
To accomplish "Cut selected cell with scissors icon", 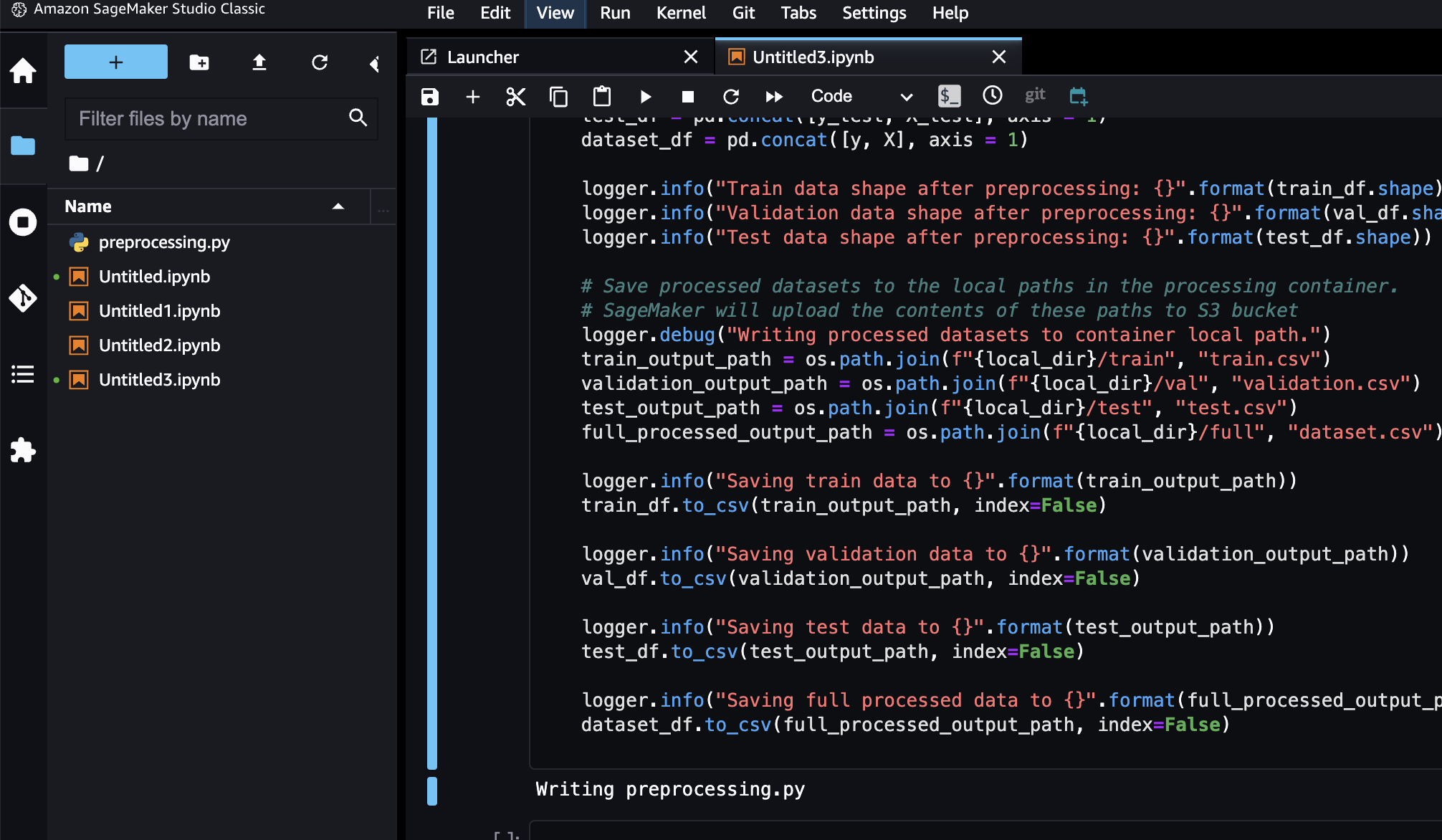I will click(x=515, y=97).
